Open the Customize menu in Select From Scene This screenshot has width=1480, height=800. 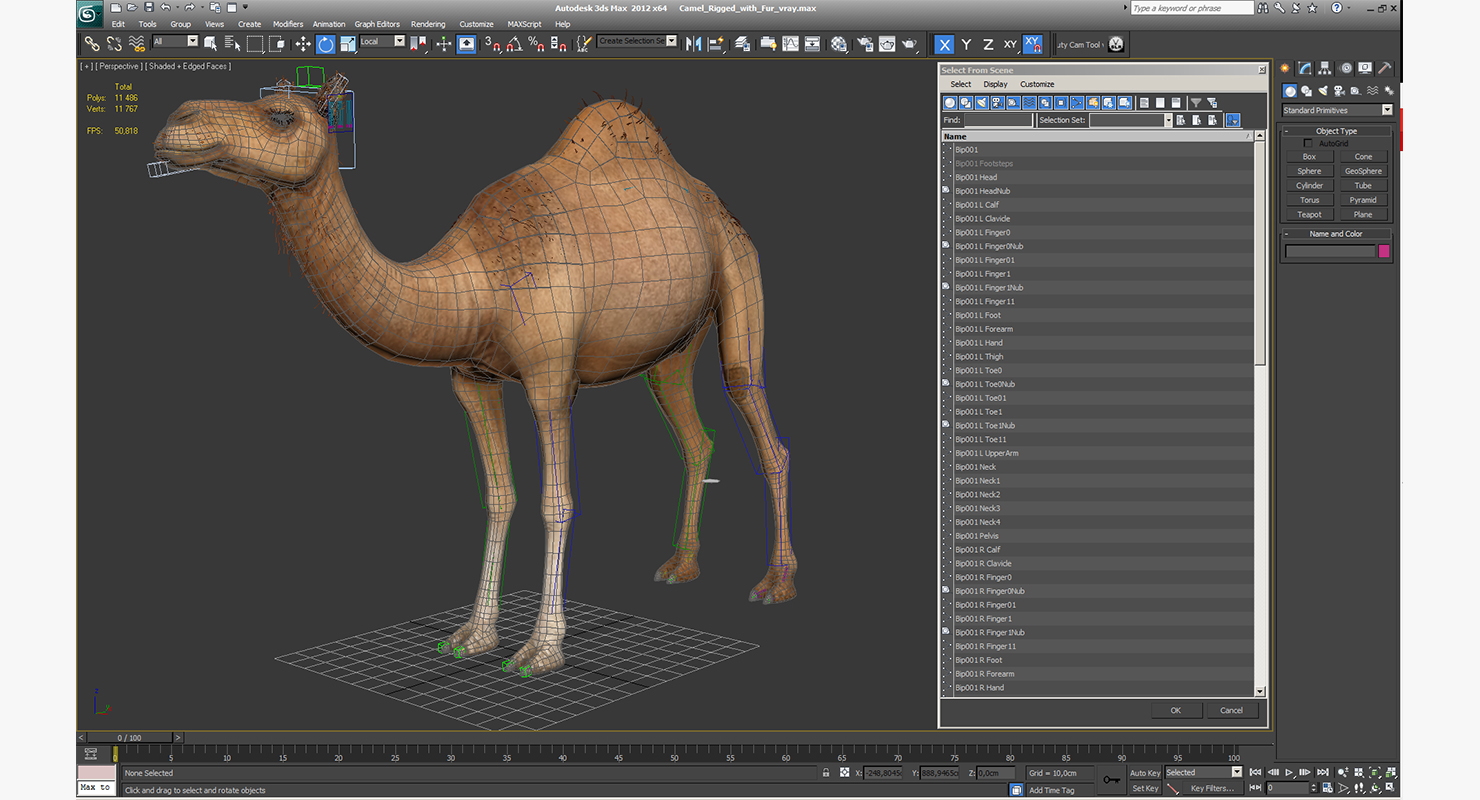pos(1037,84)
